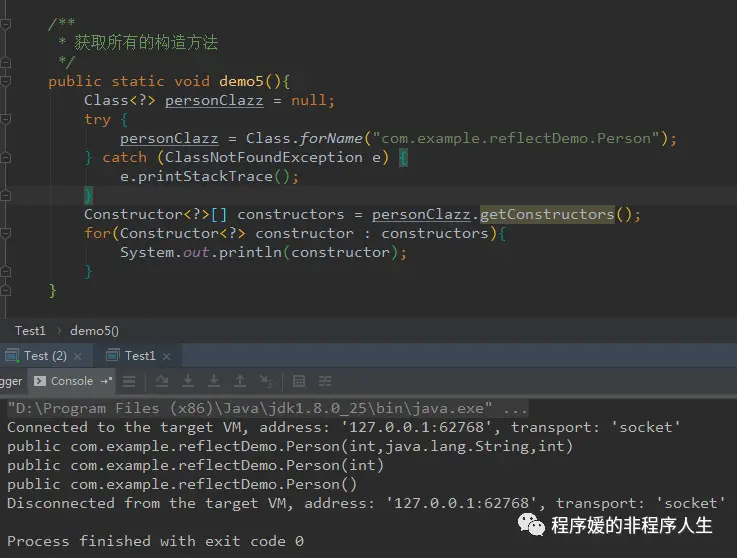Click fold marker at the comment's closing */ line
Viewport: 737px width, 558px height.
pyautogui.click(x=6, y=62)
